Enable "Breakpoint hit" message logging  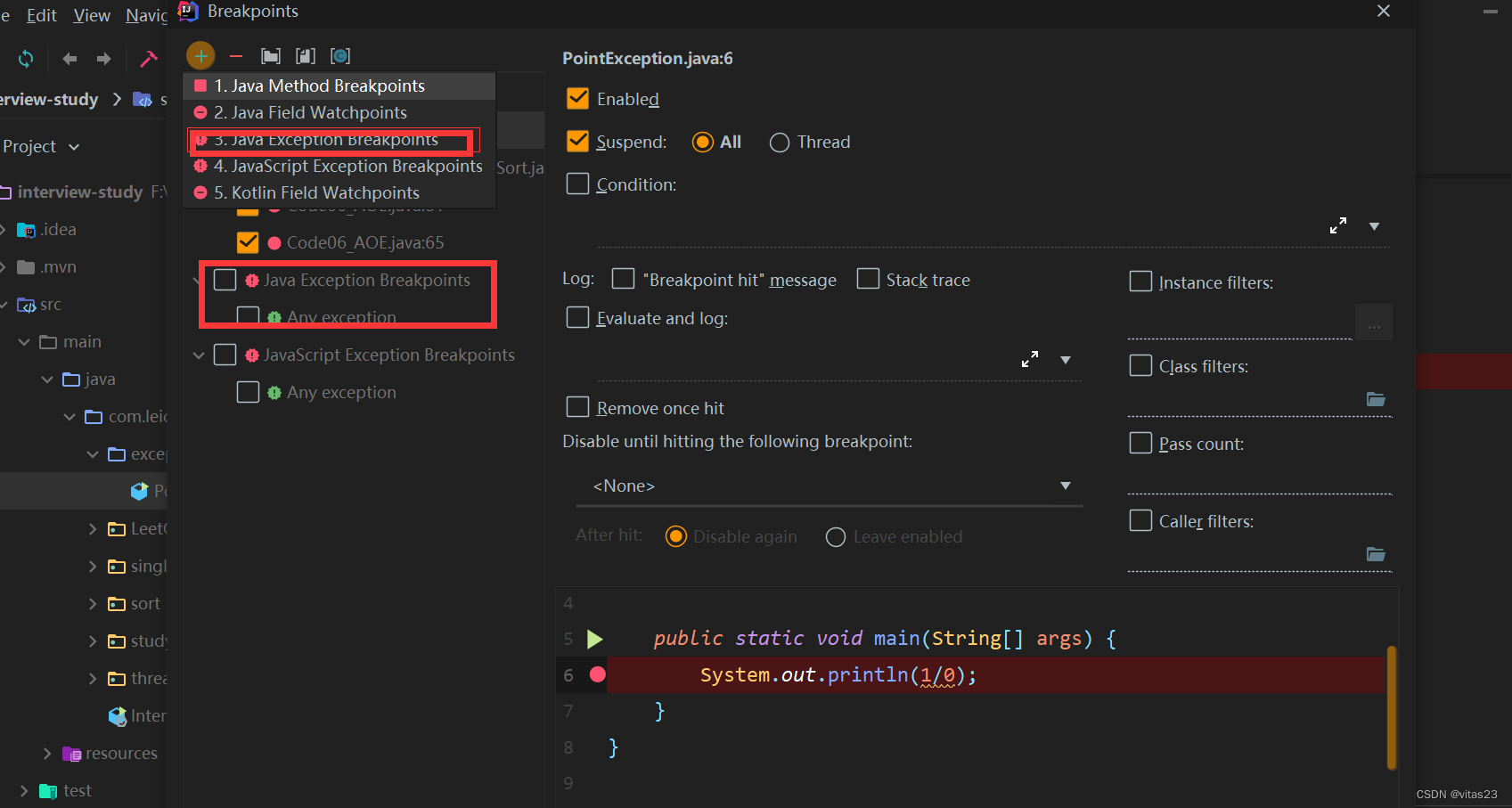pyautogui.click(x=623, y=279)
